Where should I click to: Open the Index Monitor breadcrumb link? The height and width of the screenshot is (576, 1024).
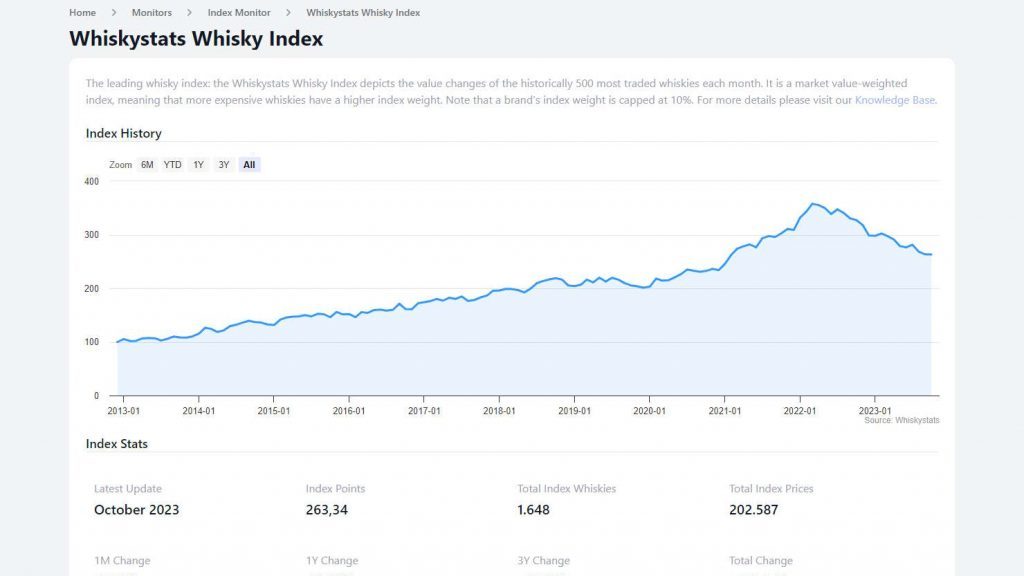tap(236, 12)
